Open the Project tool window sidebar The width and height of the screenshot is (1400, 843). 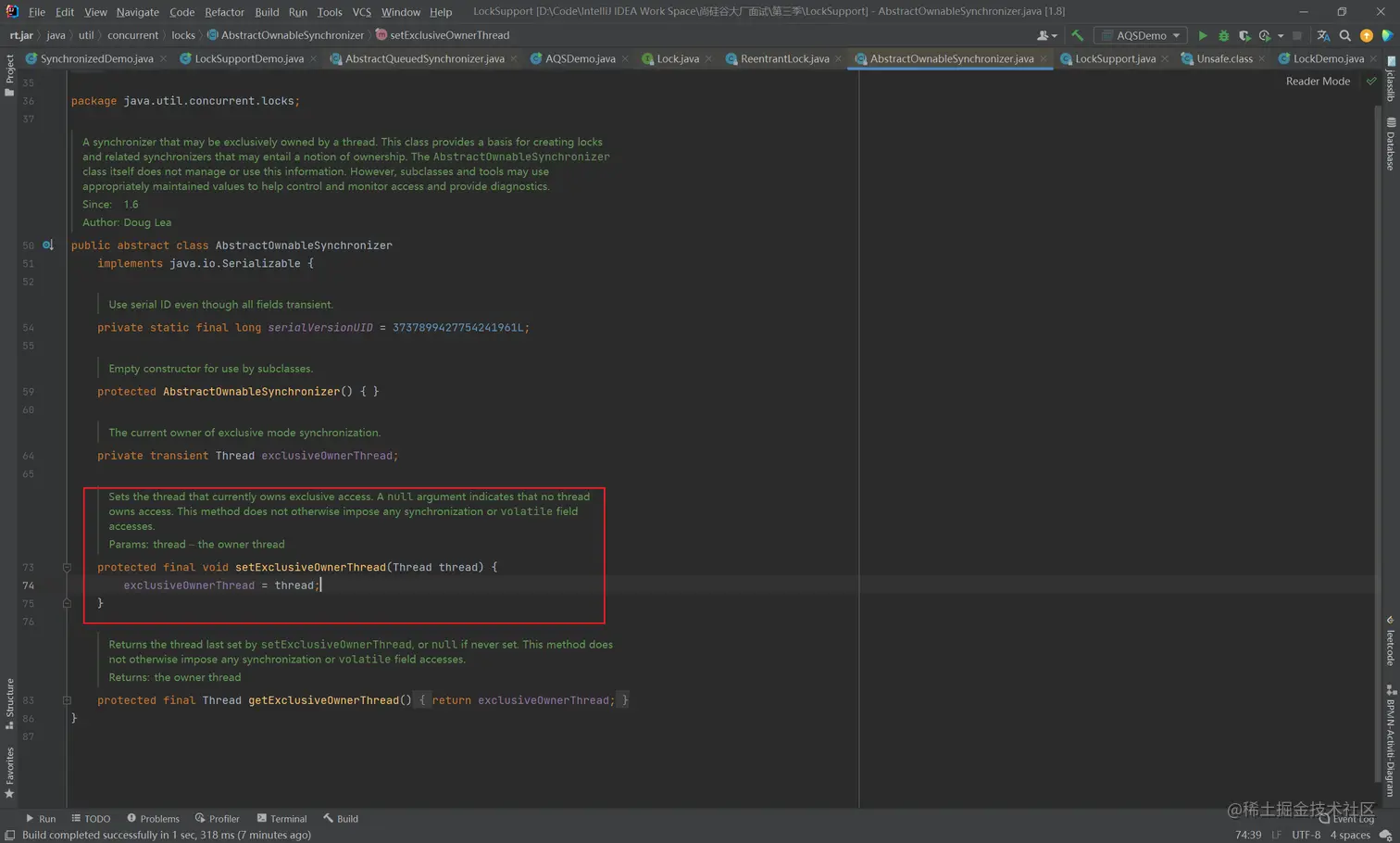coord(9,75)
